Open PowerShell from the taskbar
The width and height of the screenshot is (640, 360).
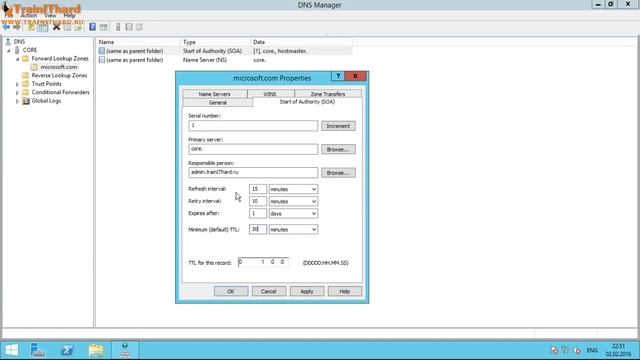coord(67,350)
